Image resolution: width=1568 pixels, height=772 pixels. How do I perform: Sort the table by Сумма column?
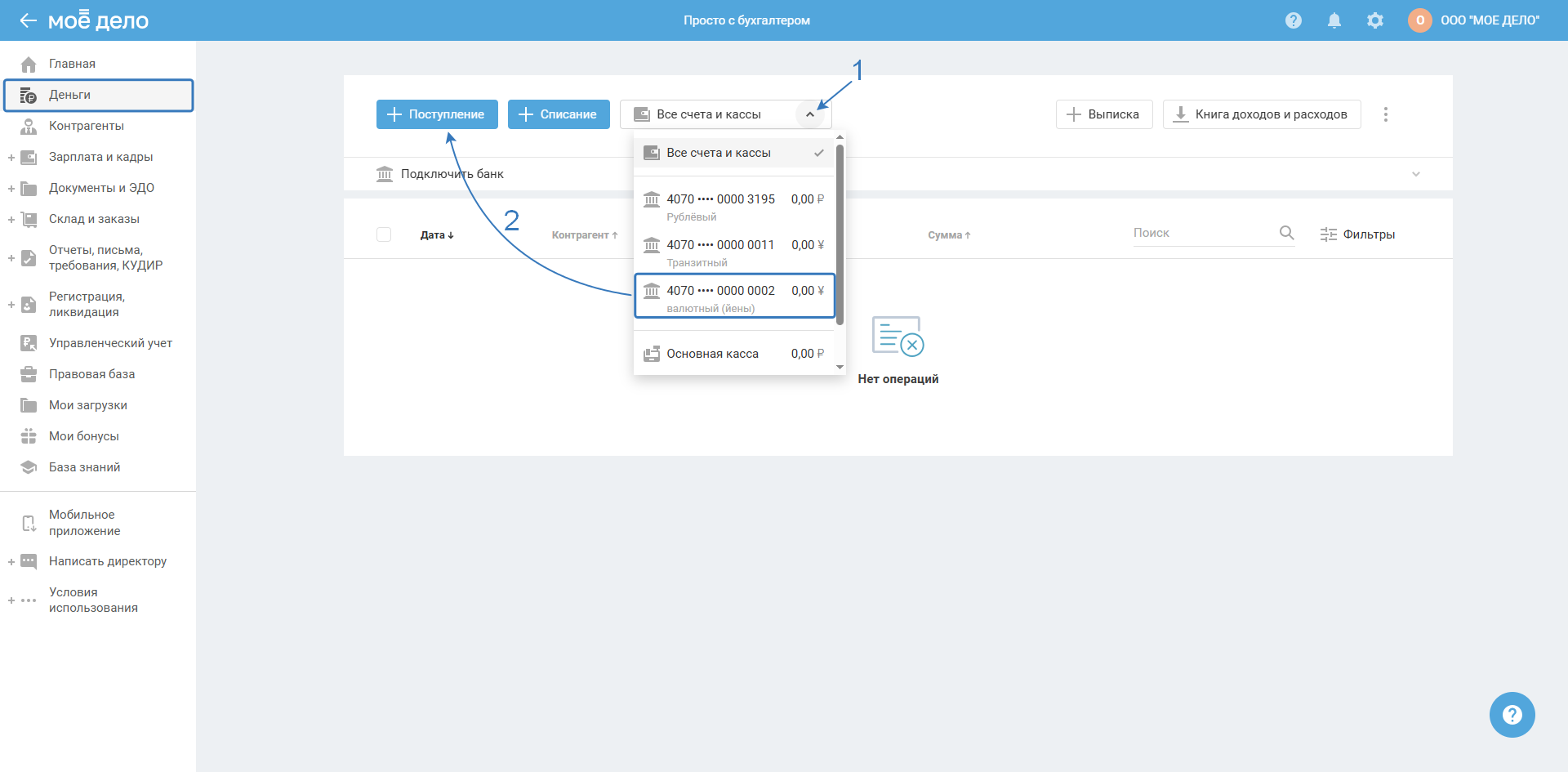coord(949,235)
